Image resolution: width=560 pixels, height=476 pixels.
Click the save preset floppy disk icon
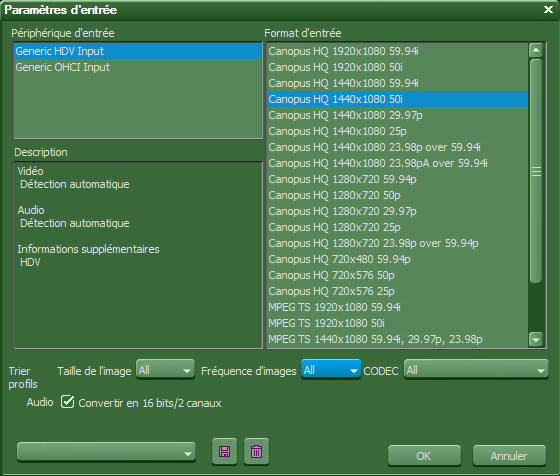pos(224,452)
